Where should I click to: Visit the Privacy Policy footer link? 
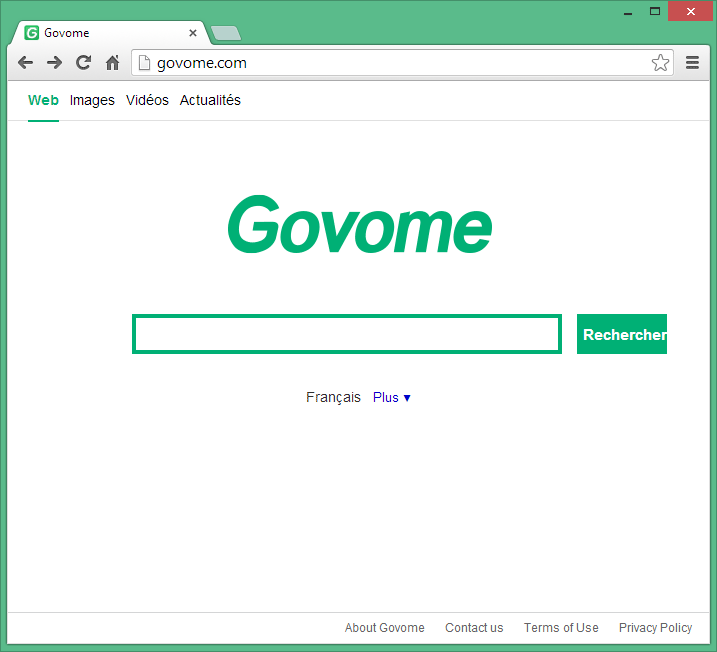coord(655,628)
